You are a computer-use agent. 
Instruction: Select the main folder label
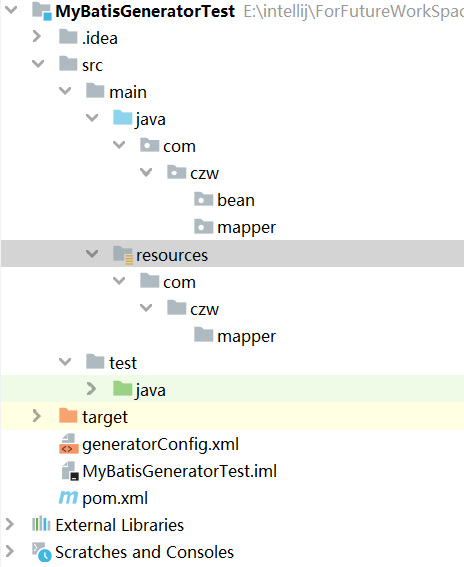(128, 92)
